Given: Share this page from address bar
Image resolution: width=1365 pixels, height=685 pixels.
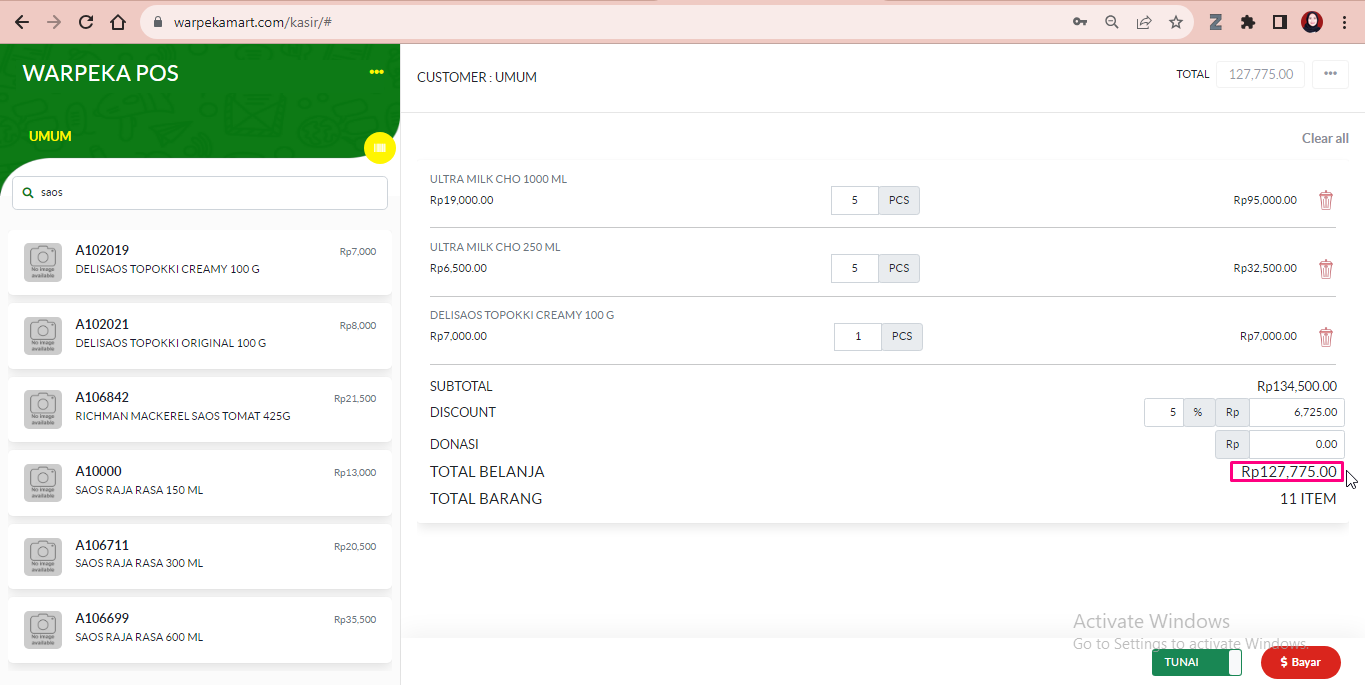Looking at the screenshot, I should (x=1144, y=22).
